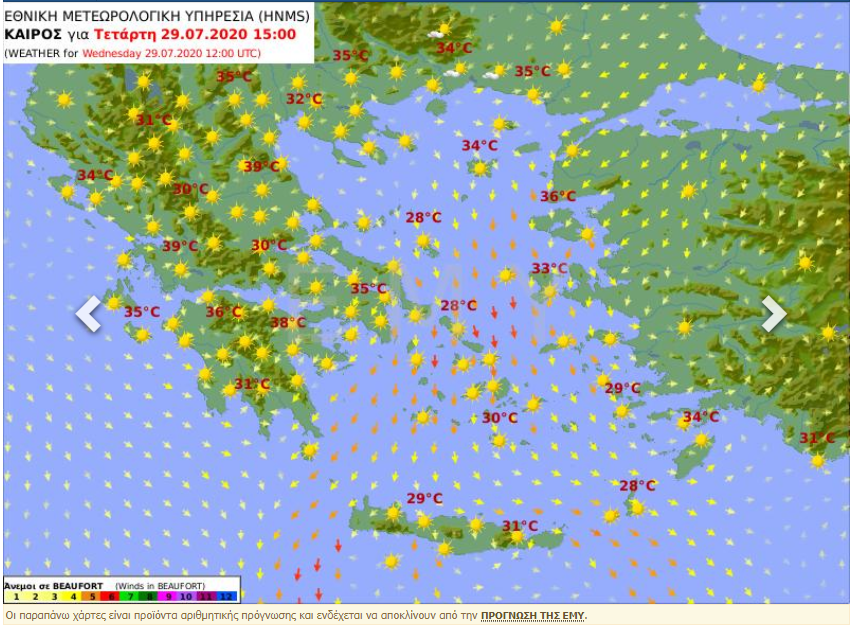Viewport: 853px width, 630px height.
Task: Click the 29°C label north of Crete
Action: [424, 498]
